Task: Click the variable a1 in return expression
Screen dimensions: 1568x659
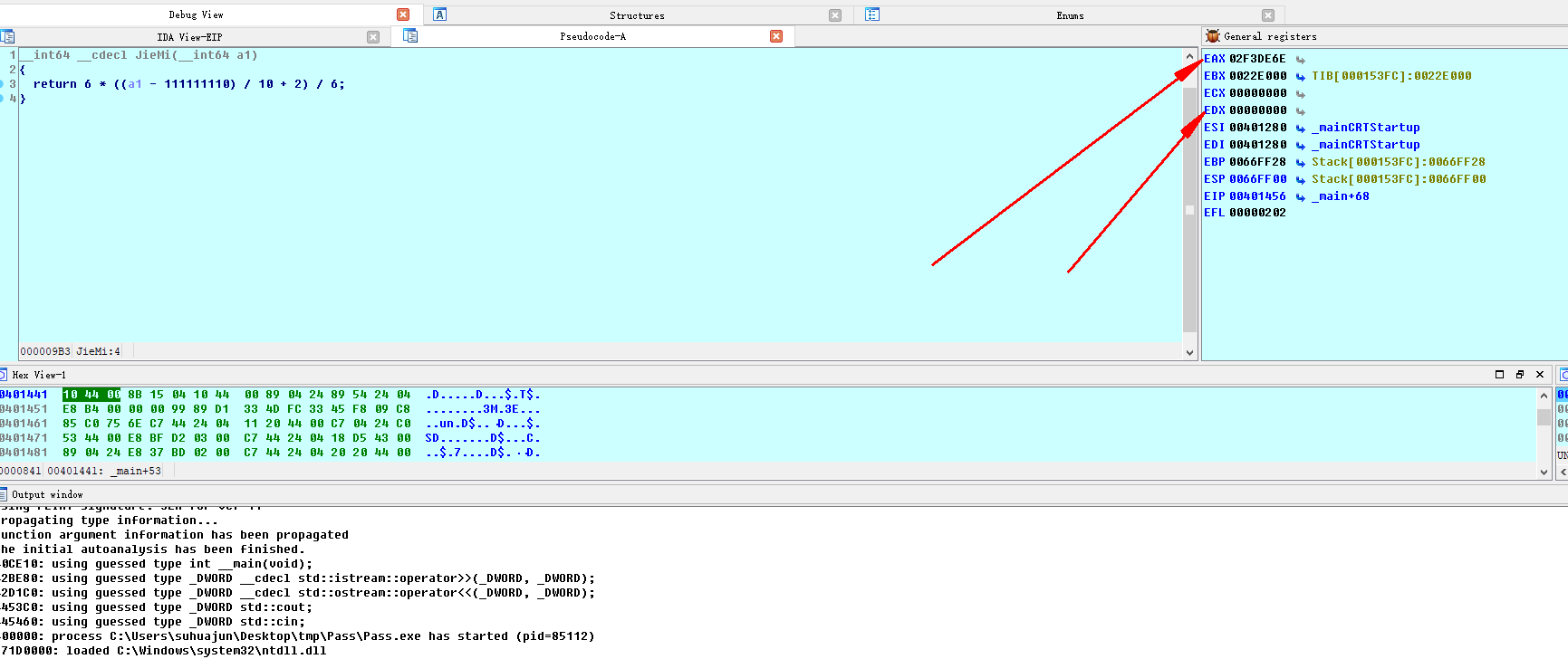Action: pos(135,84)
